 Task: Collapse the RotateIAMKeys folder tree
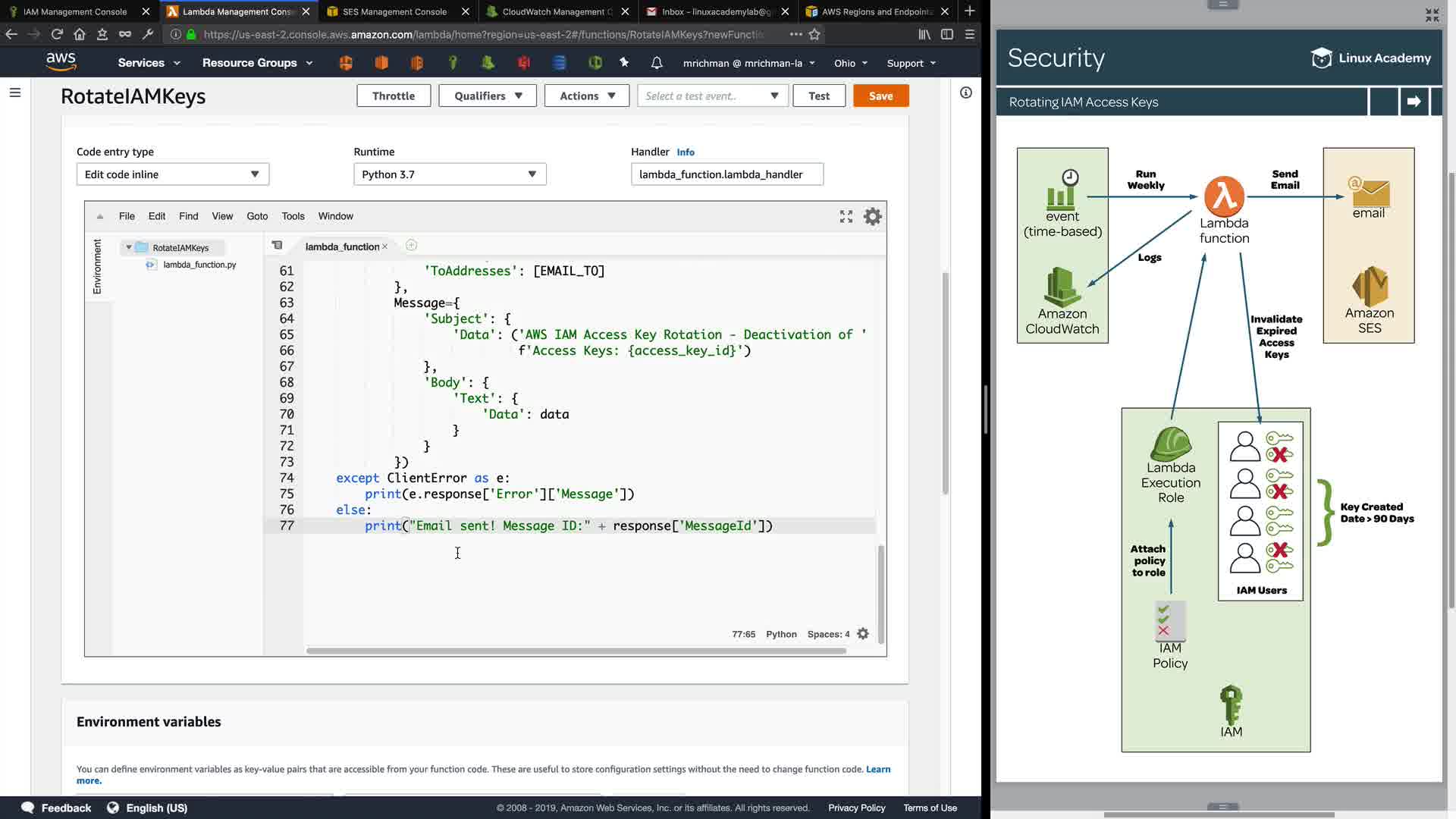[129, 248]
